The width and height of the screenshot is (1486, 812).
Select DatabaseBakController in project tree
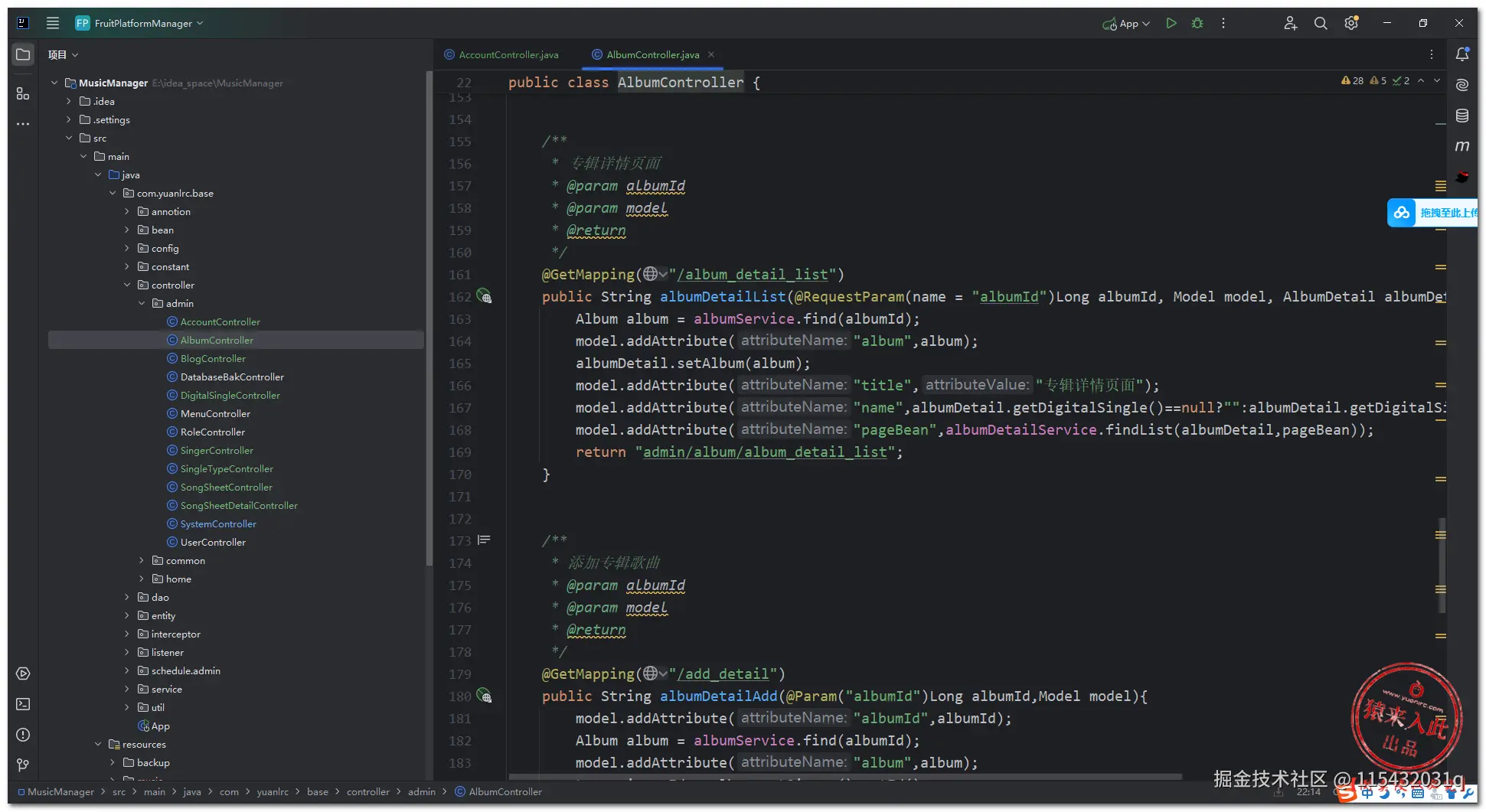pos(232,377)
